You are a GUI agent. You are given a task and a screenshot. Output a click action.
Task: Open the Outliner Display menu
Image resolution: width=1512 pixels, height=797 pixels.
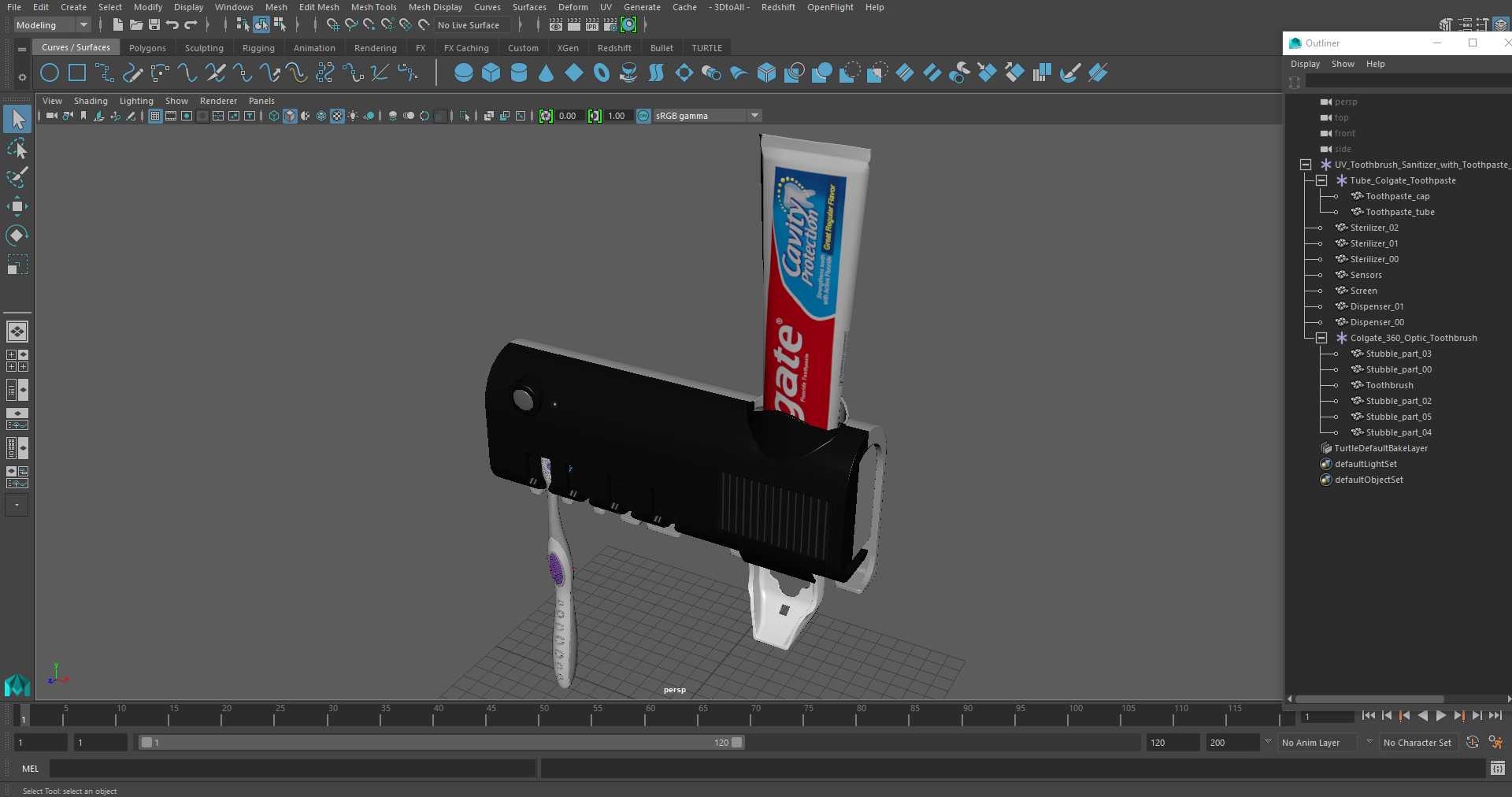point(1305,64)
